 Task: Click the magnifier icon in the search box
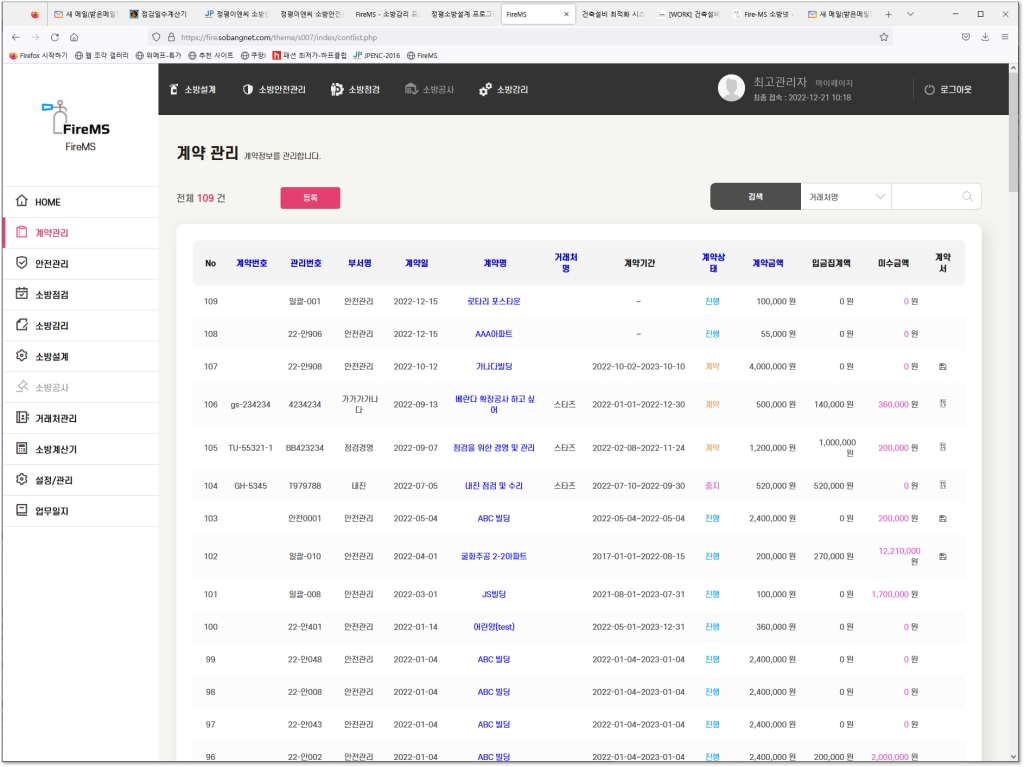[967, 197]
